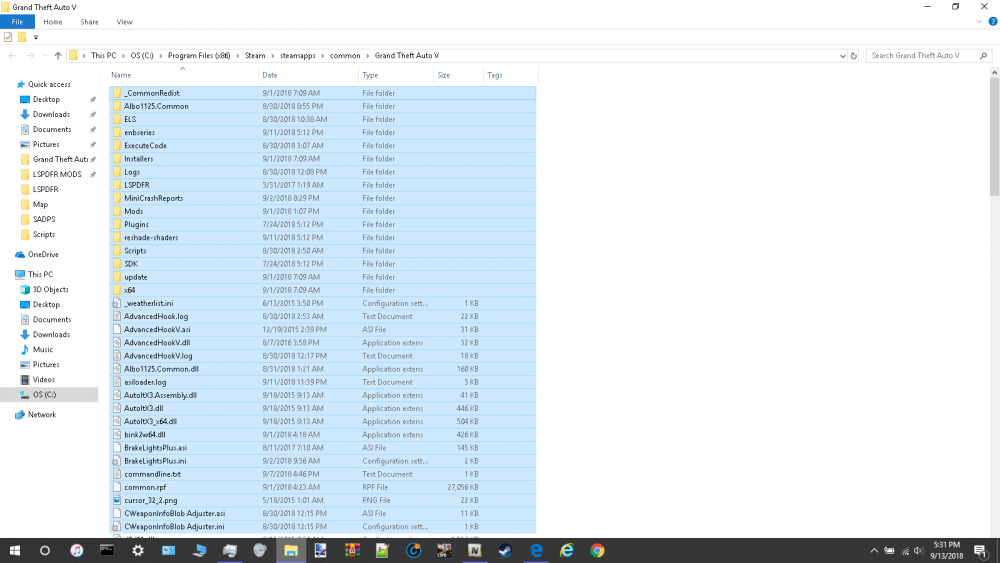Select the commandline.txt file

(323, 474)
